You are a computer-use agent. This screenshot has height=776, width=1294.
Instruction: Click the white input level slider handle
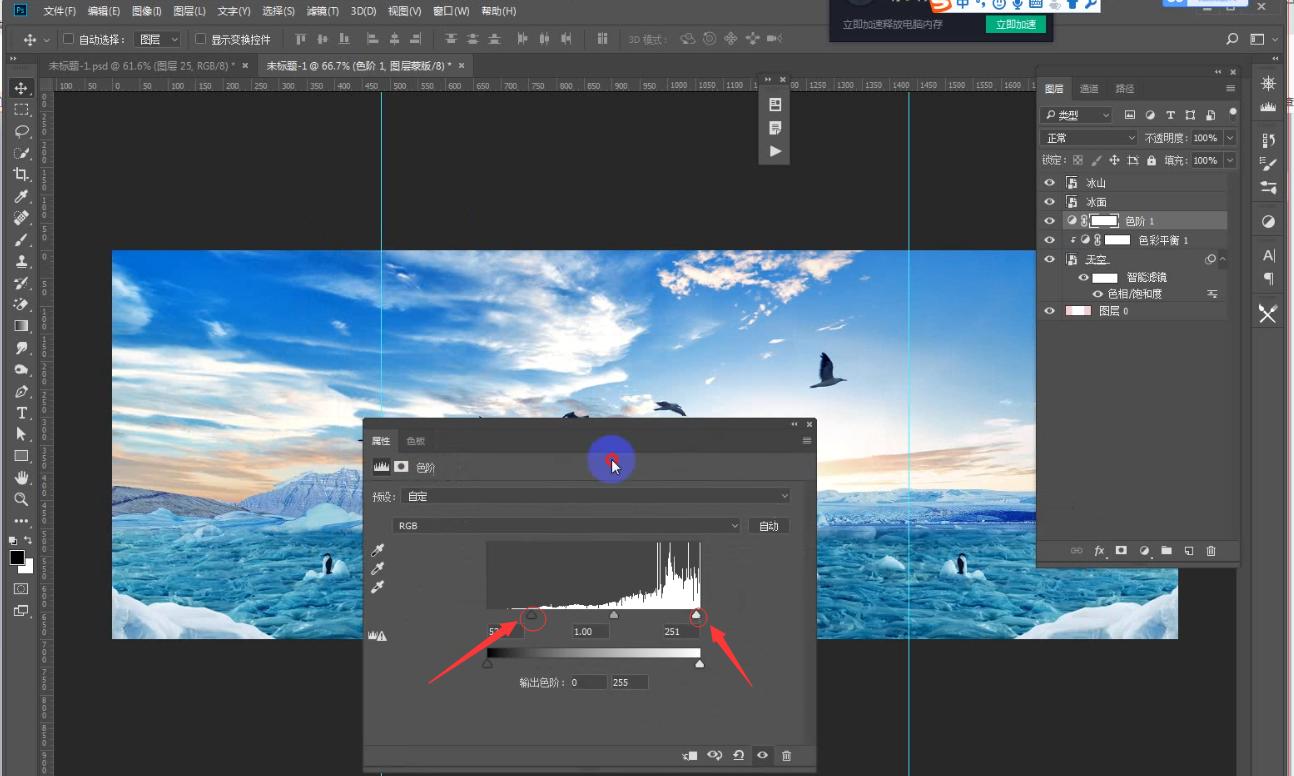696,616
